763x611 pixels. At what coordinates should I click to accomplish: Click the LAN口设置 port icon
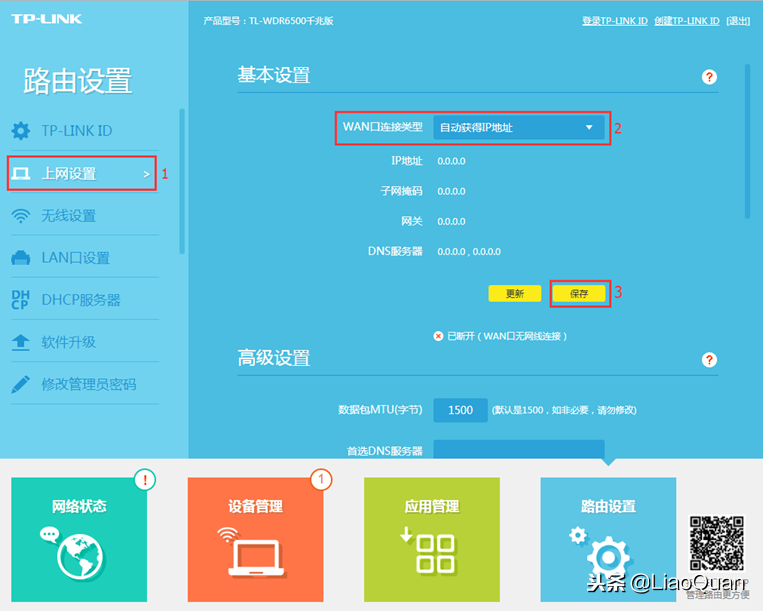[x=20, y=258]
